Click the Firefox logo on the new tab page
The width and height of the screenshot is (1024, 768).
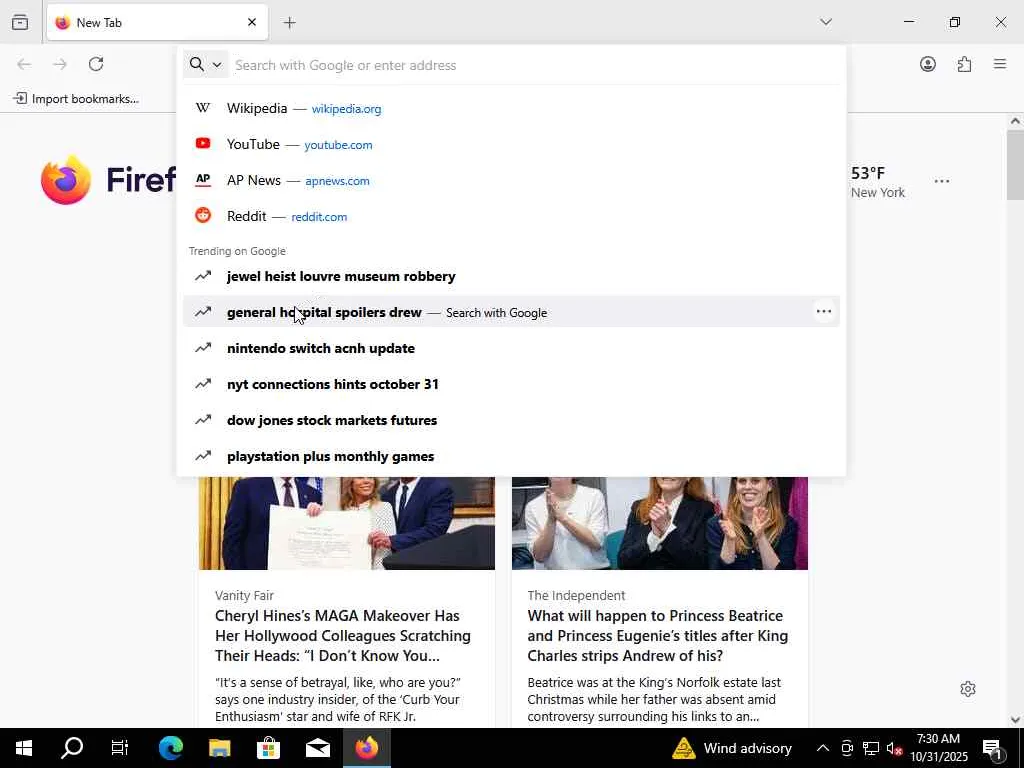[x=65, y=180]
